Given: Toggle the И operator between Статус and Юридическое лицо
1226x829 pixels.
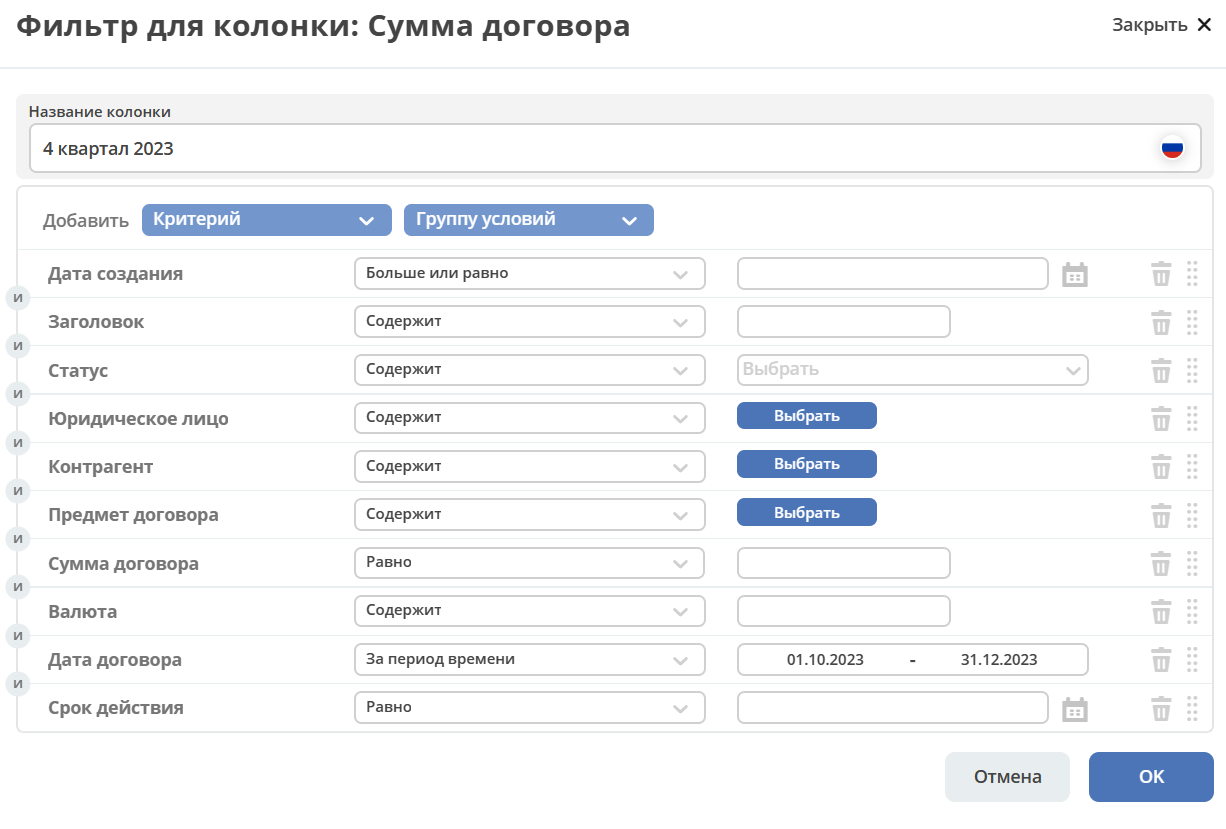Looking at the screenshot, I should click(x=18, y=394).
